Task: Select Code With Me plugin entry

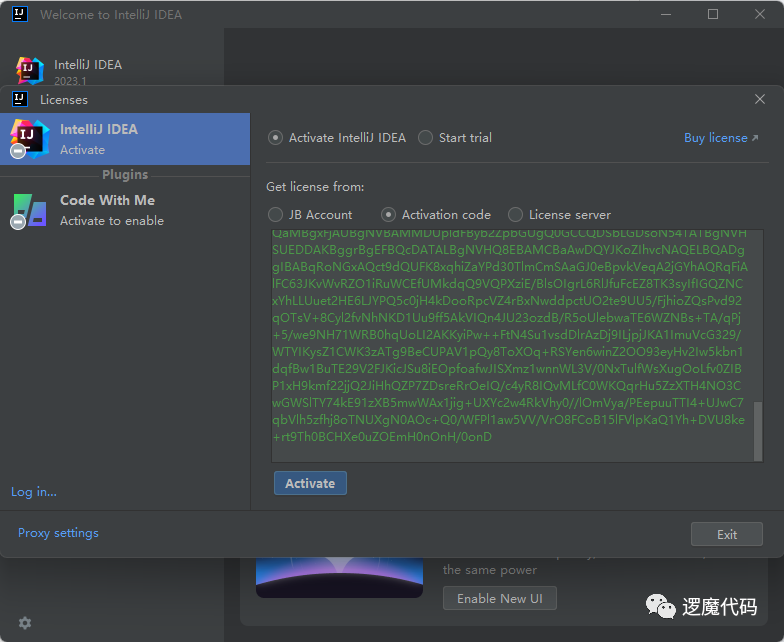Action: coord(125,210)
